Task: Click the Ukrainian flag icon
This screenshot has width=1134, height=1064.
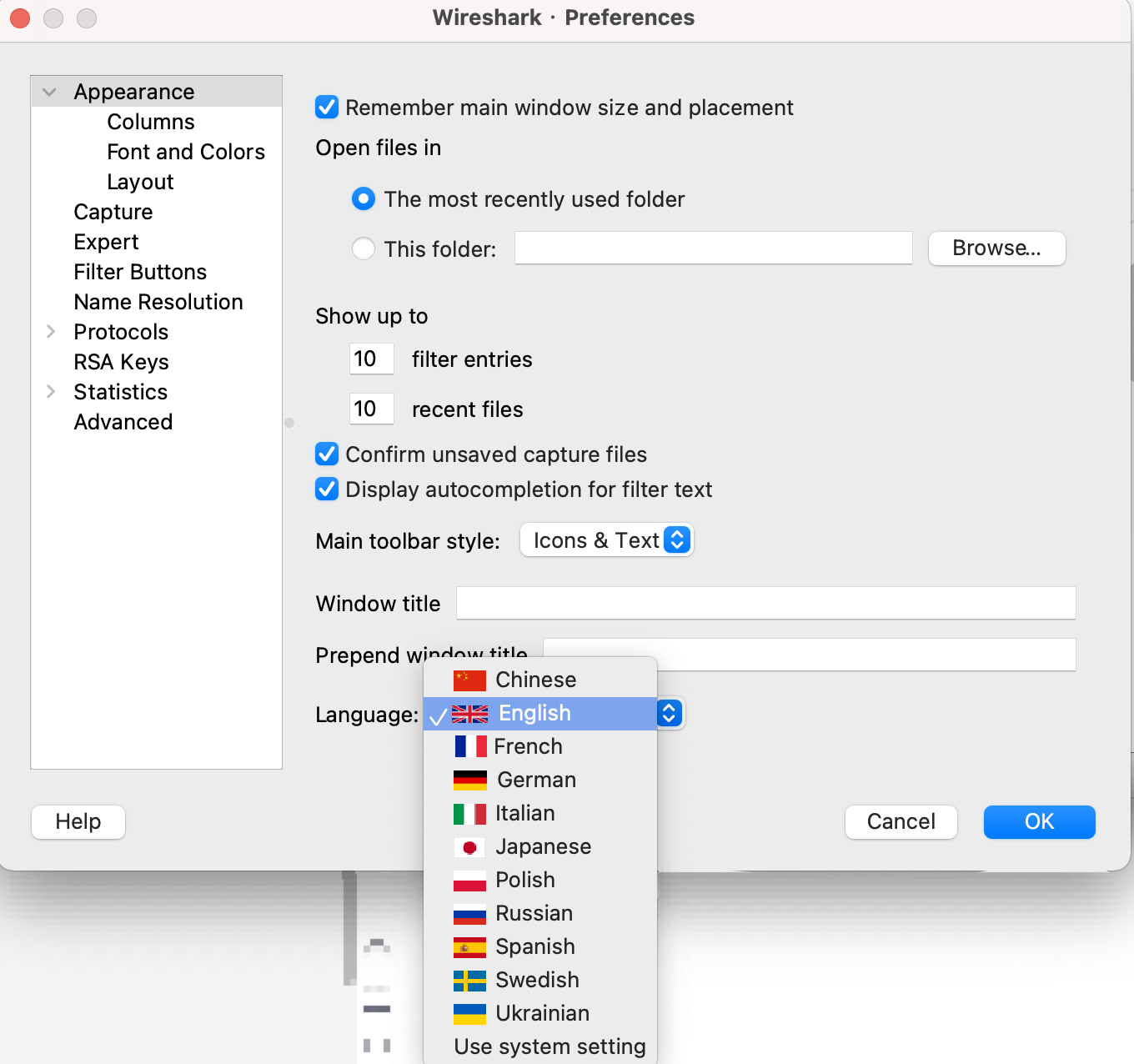Action: tap(470, 1013)
